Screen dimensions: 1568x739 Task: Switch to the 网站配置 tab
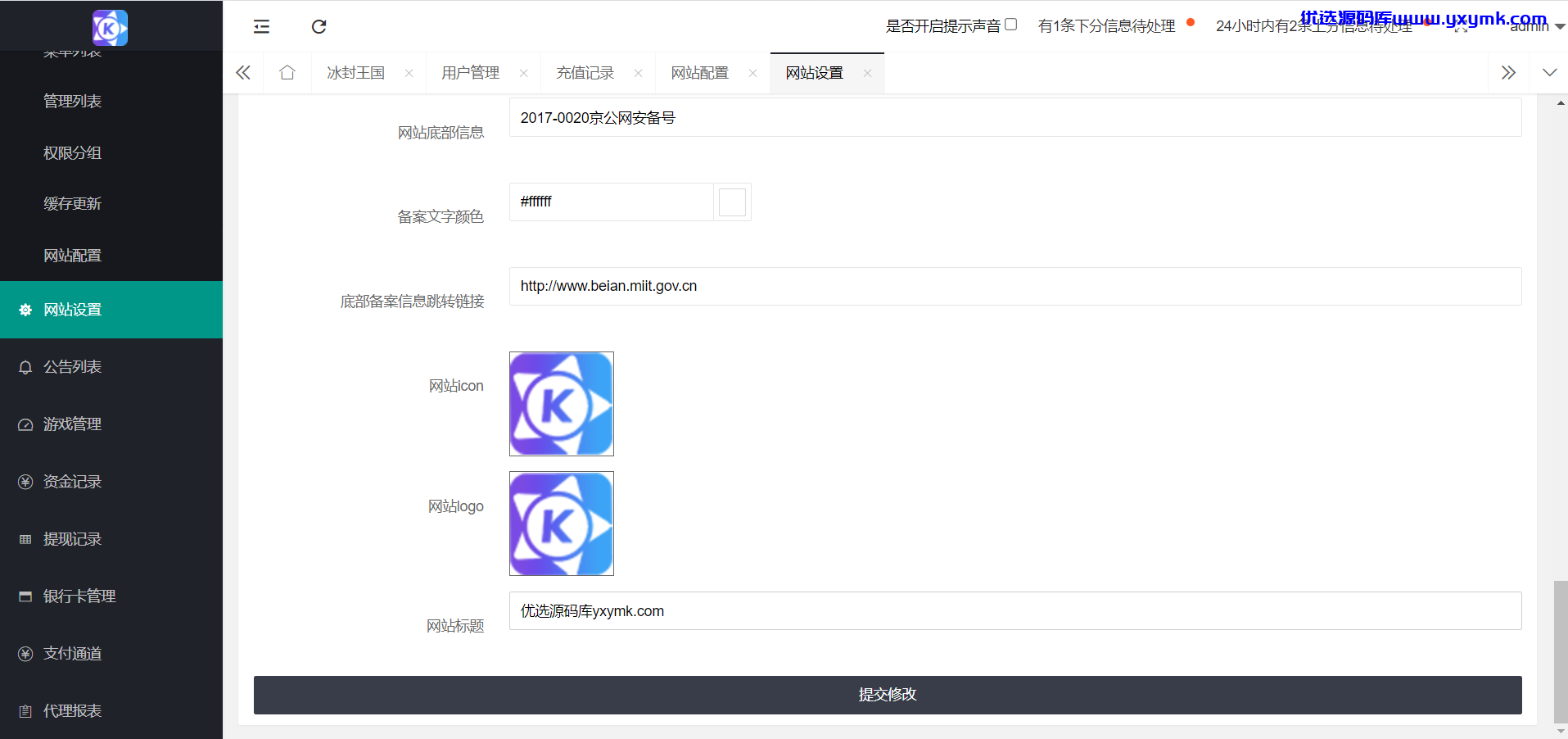coord(700,73)
